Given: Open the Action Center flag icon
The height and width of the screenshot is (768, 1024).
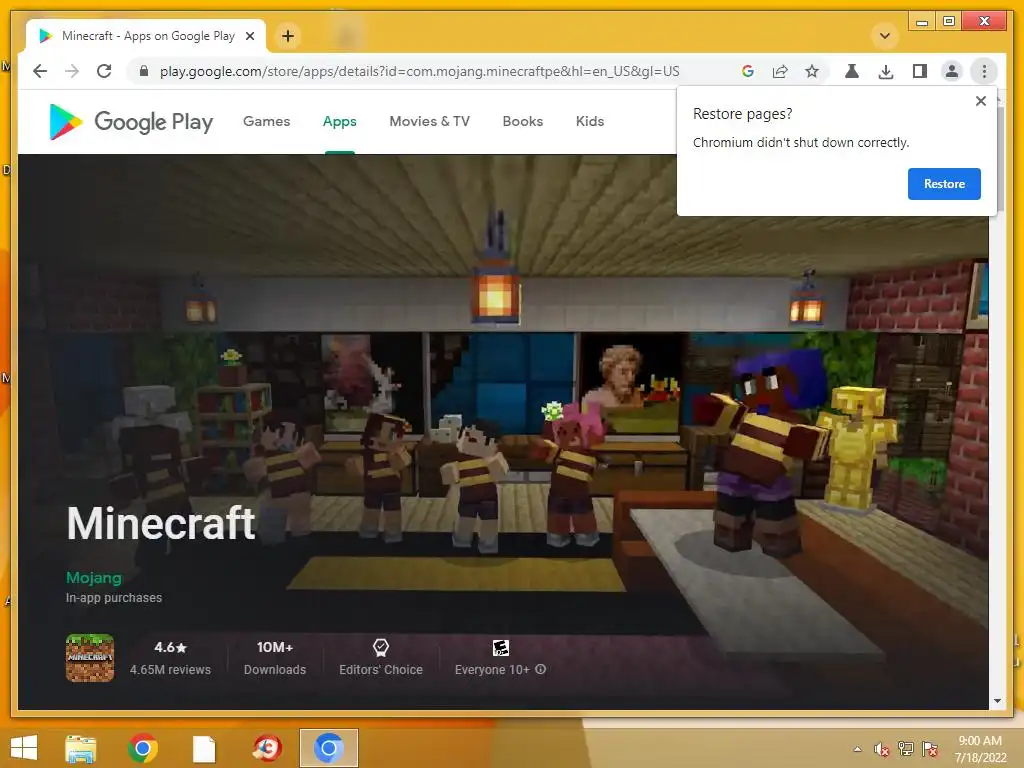Looking at the screenshot, I should coord(930,749).
